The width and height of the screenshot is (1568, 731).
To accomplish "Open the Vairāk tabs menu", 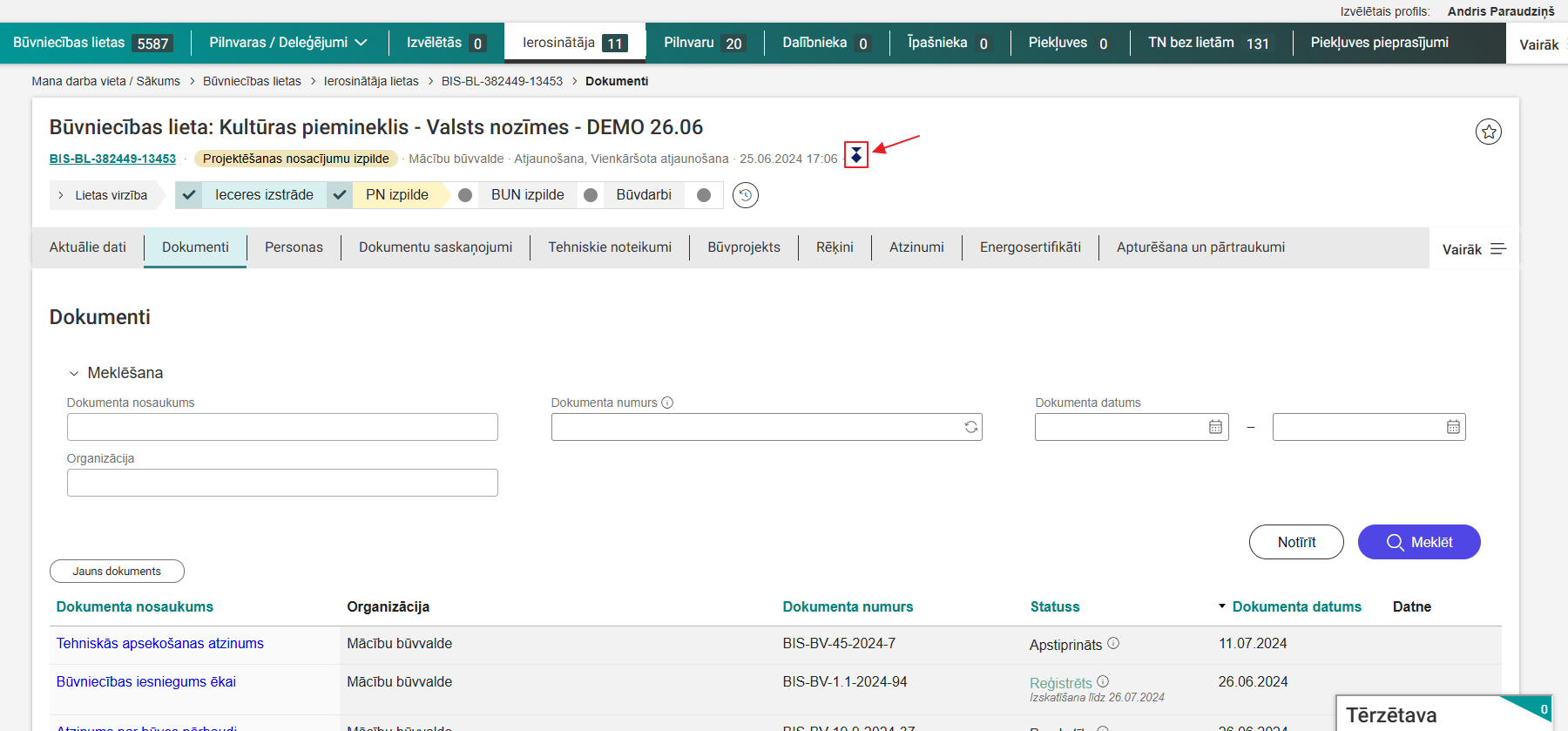I will pos(1473,249).
